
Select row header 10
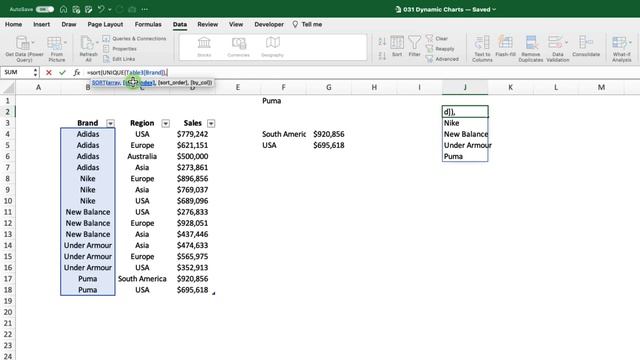point(7,201)
